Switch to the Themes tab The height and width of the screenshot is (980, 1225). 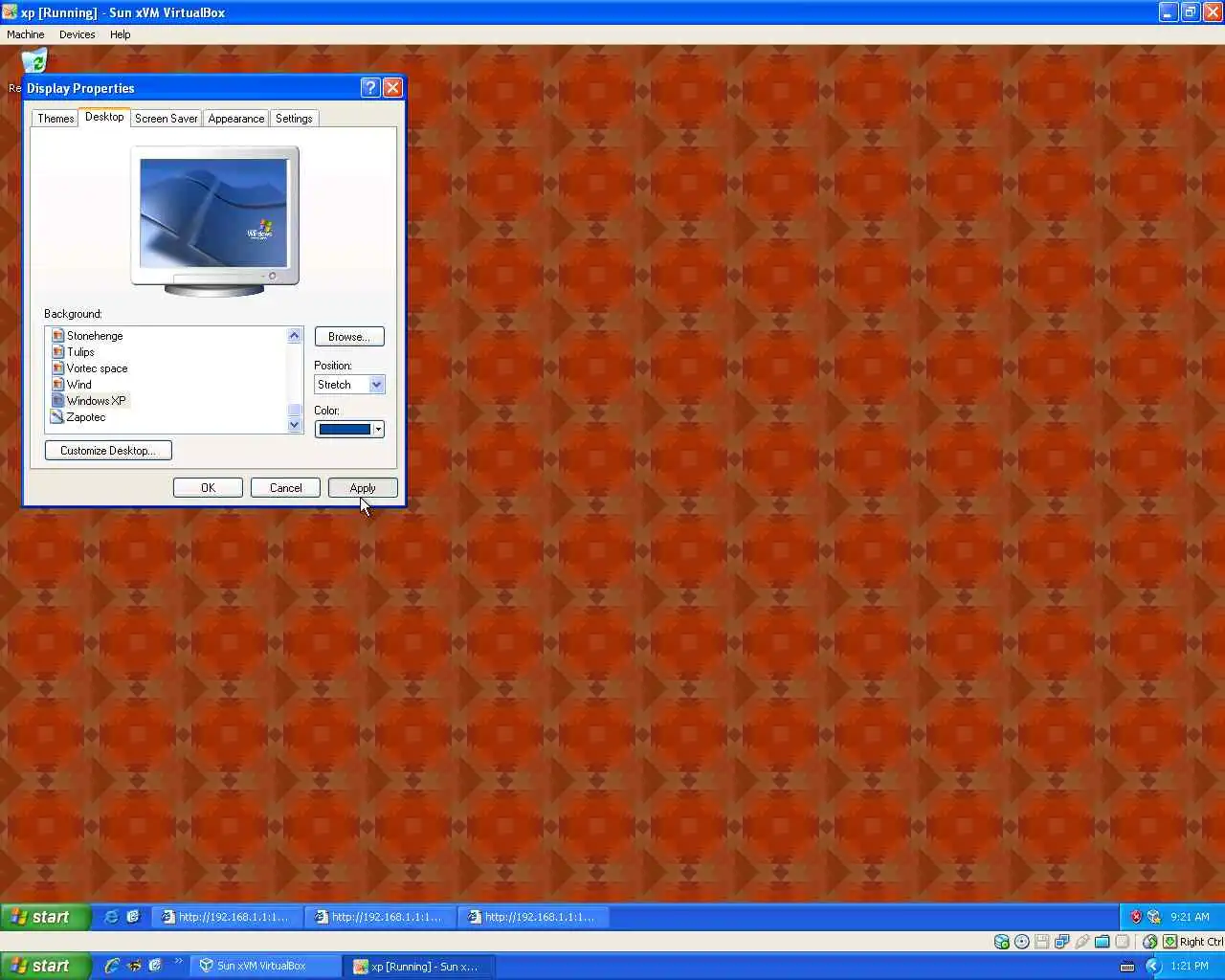56,119
